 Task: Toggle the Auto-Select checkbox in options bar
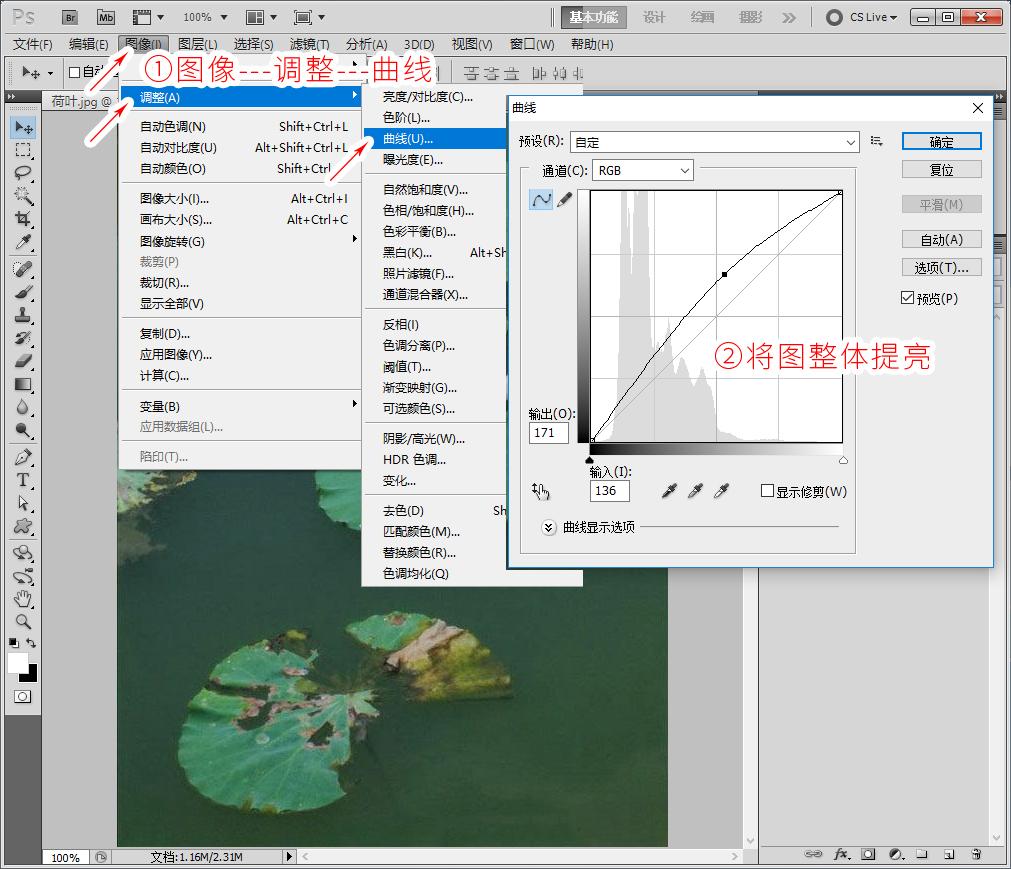74,72
